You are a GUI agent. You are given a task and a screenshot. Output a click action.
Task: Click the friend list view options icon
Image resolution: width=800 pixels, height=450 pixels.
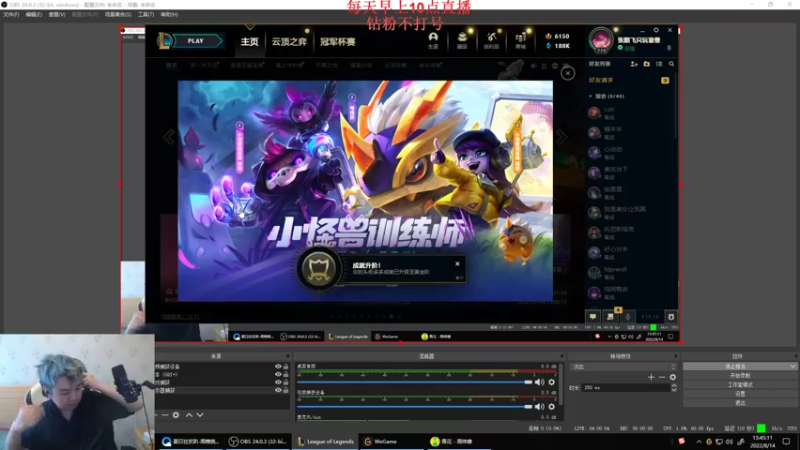point(659,64)
